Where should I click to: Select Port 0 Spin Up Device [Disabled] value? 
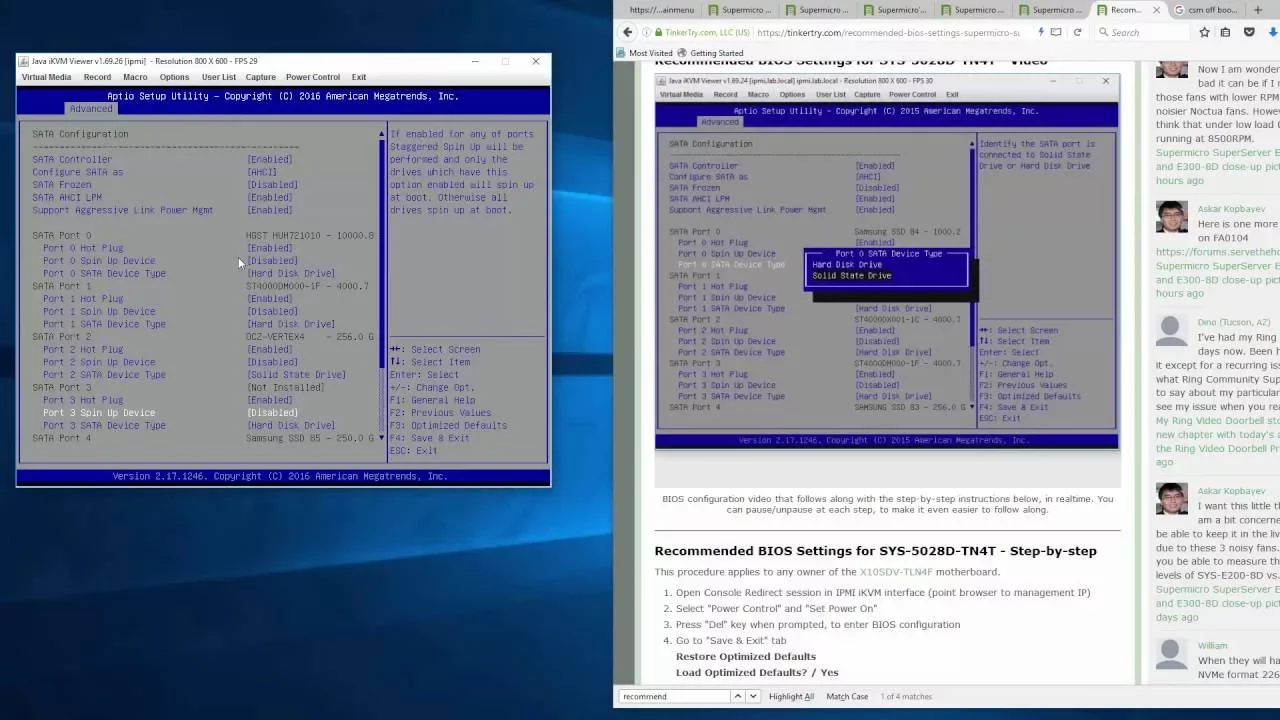[272, 261]
